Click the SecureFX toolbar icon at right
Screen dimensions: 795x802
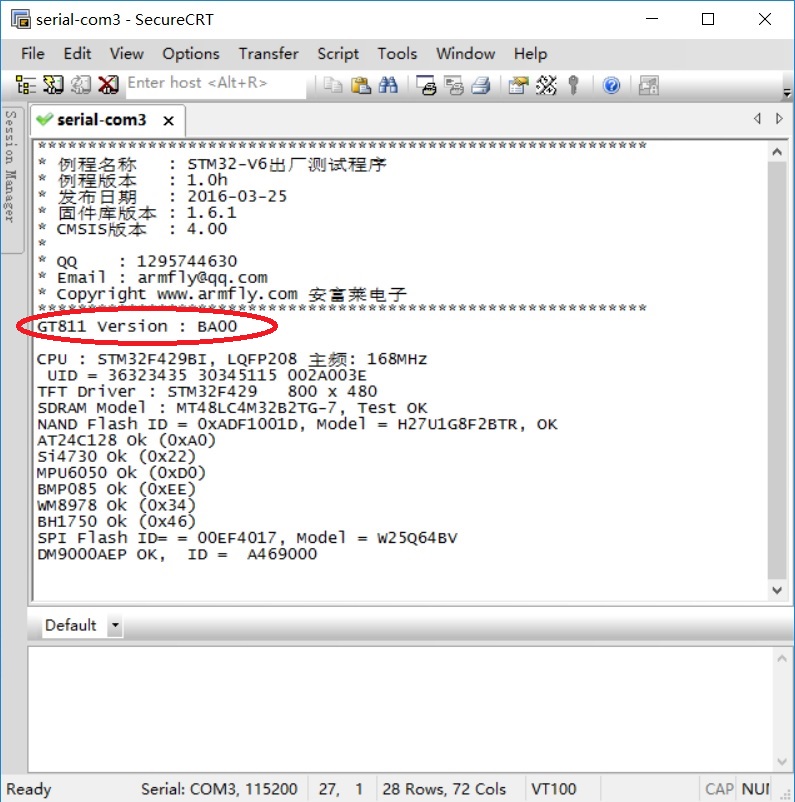[x=649, y=85]
